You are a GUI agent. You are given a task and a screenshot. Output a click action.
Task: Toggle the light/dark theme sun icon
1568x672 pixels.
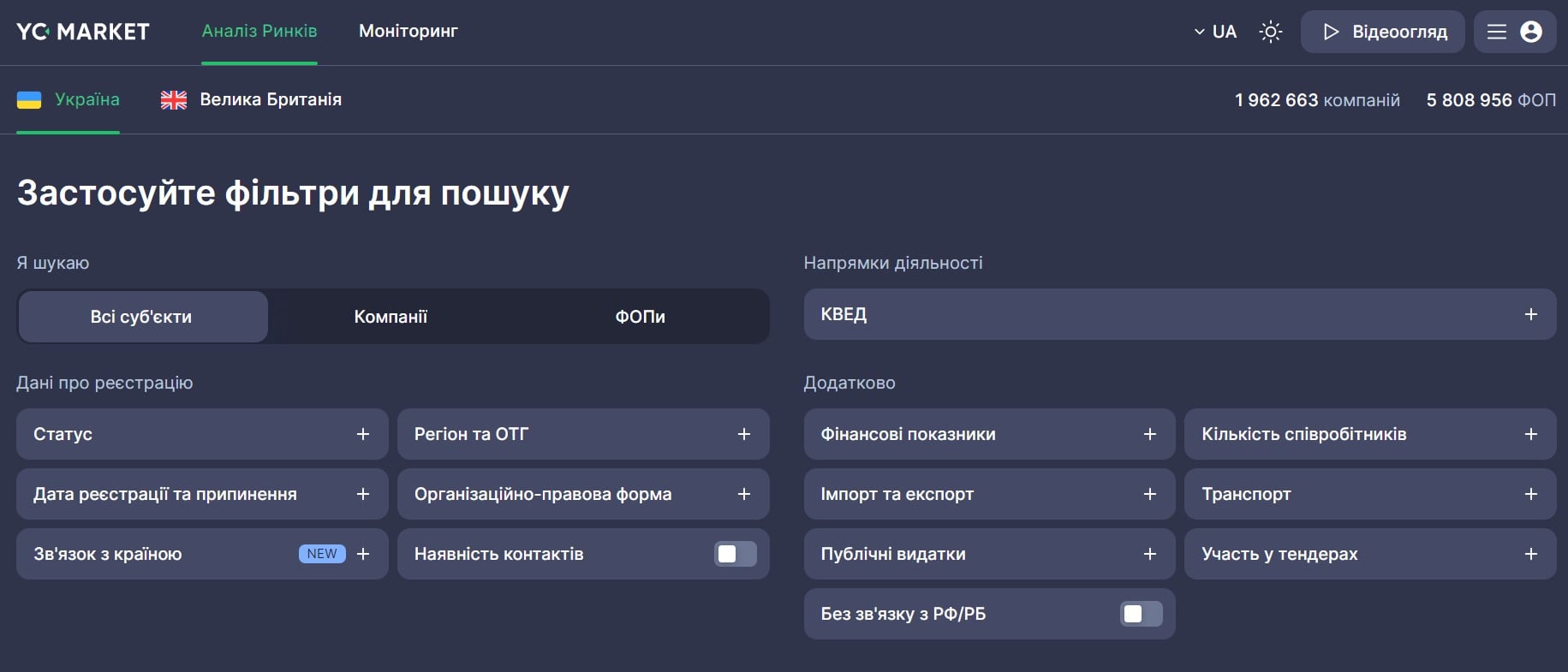click(1270, 32)
